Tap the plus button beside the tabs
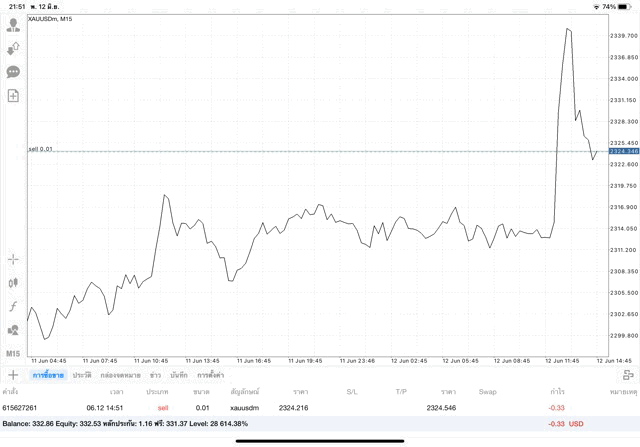The width and height of the screenshot is (640, 447). [x=13, y=375]
